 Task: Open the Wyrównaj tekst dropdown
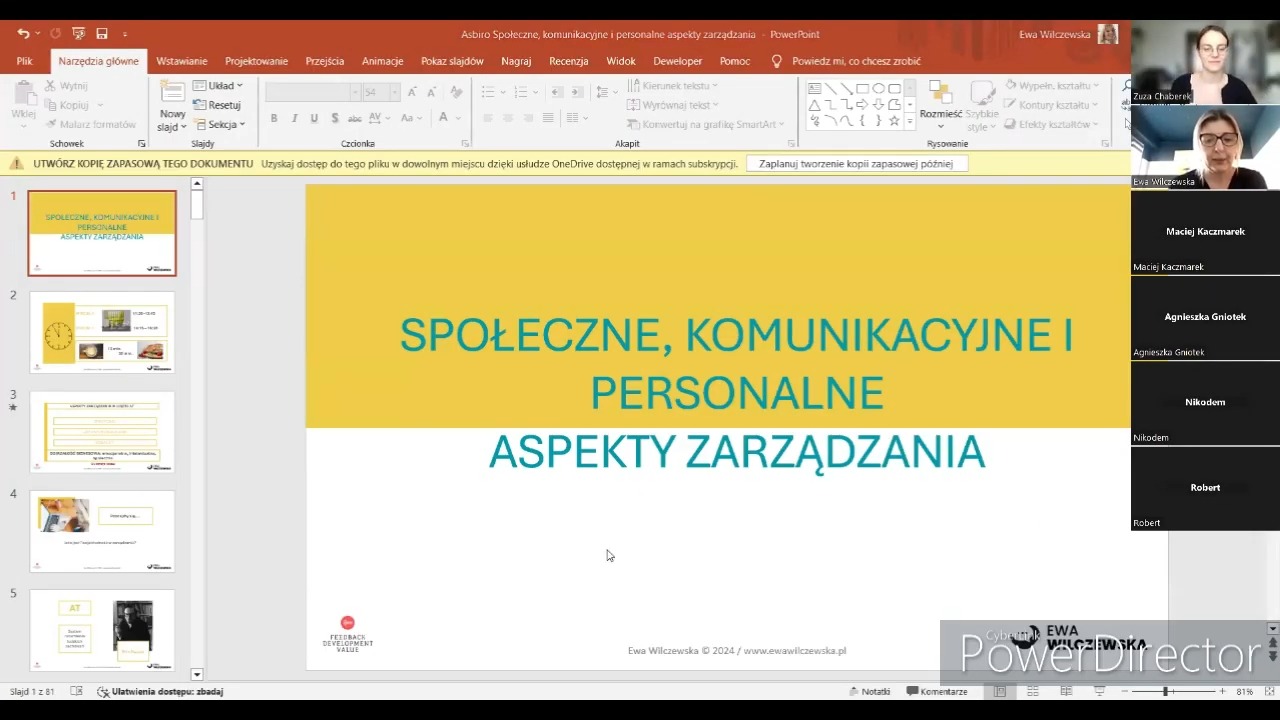673,105
